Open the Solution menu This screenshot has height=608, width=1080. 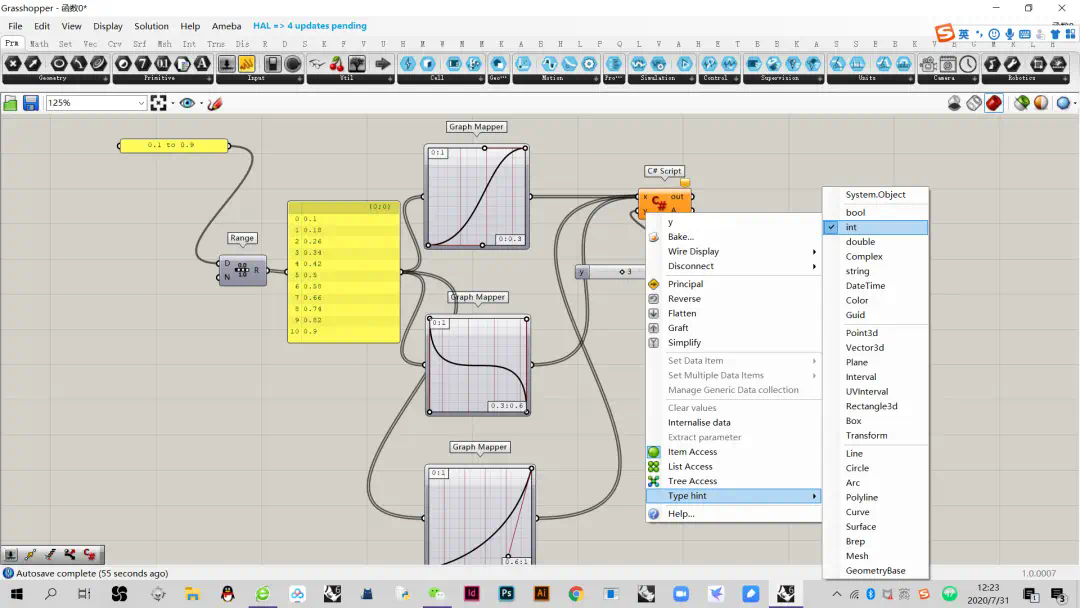click(152, 26)
